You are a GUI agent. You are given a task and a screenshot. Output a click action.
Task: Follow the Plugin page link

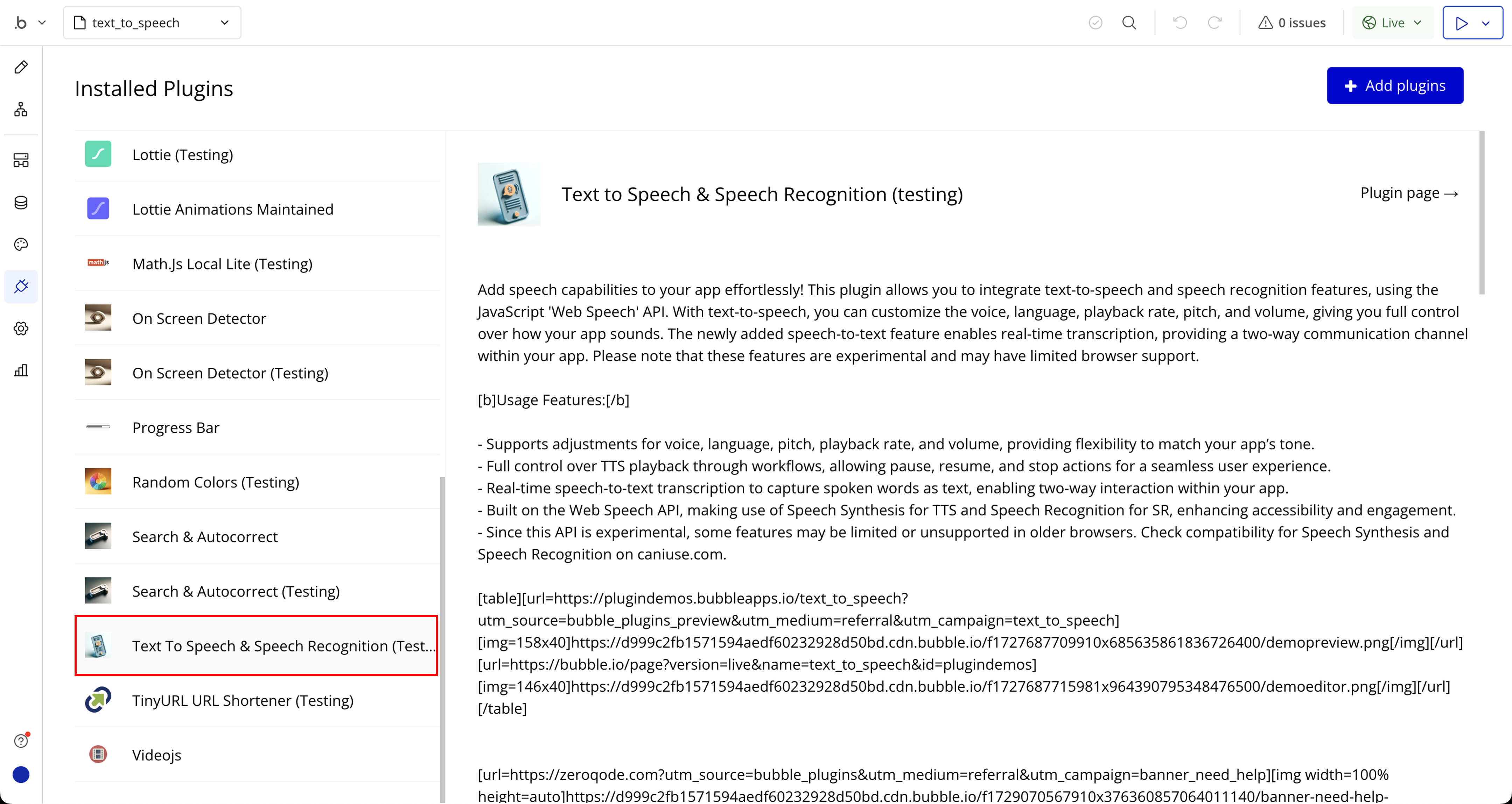[1409, 193]
